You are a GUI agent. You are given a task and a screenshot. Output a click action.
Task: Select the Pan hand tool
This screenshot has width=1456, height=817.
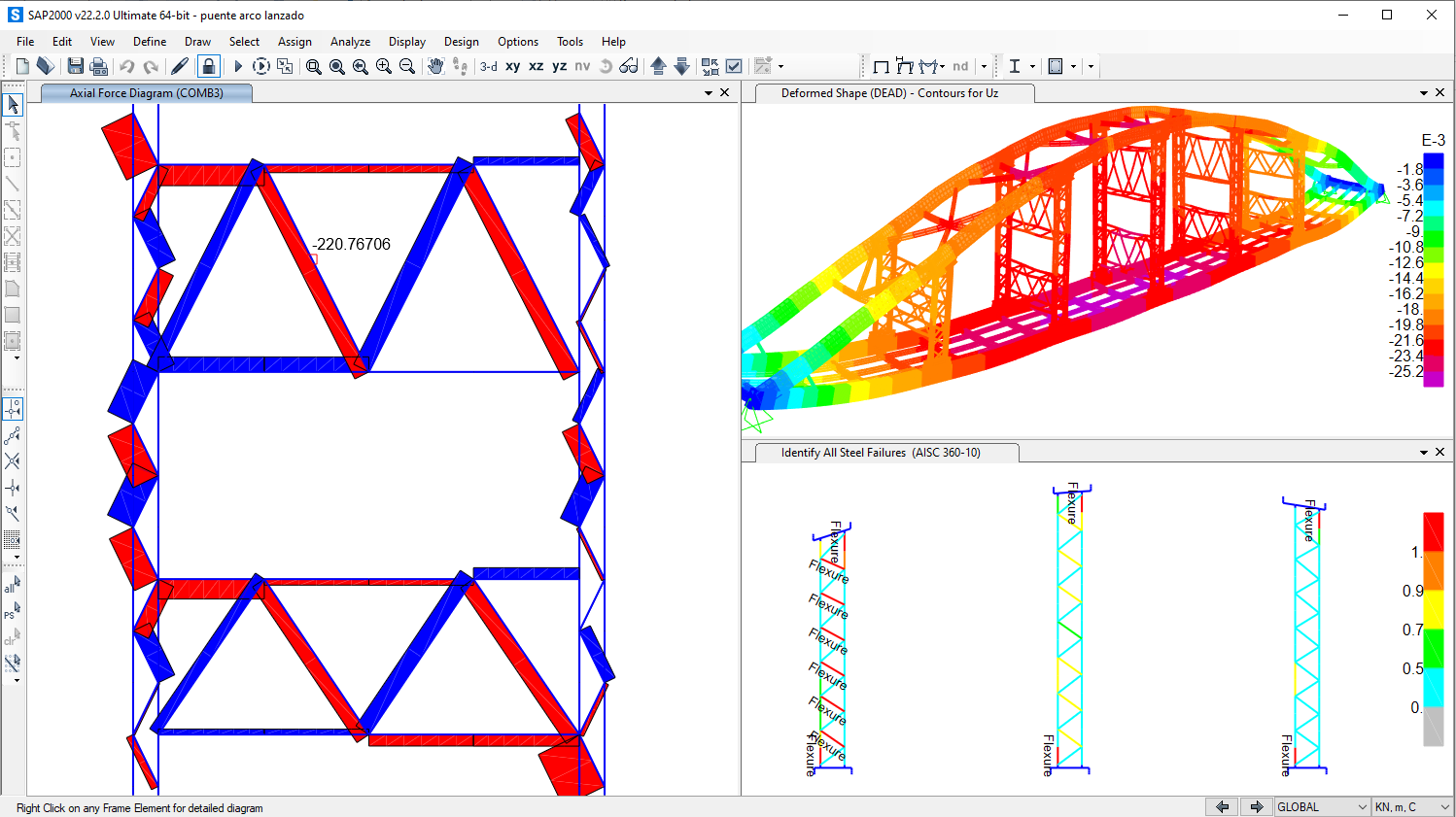point(435,66)
